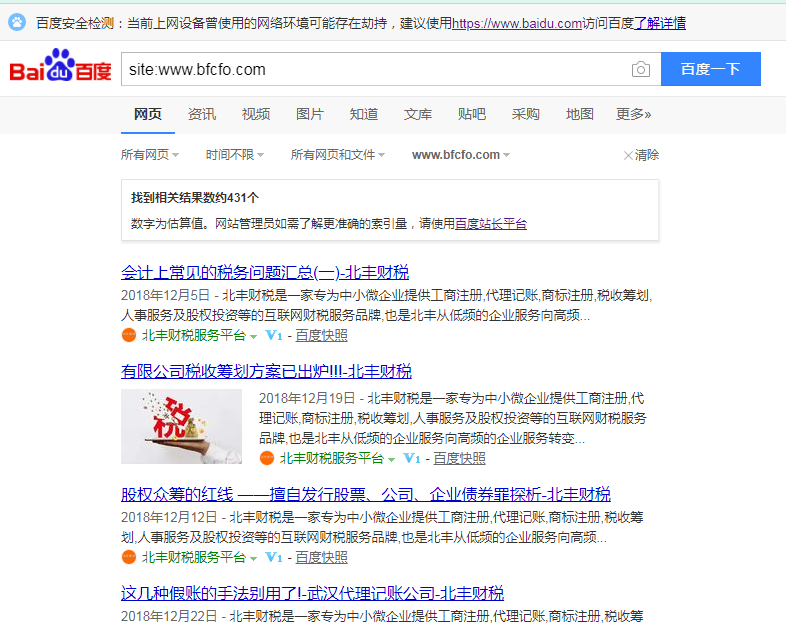Expand arrow next to 北丰财税服务平台 in first result

pos(254,337)
